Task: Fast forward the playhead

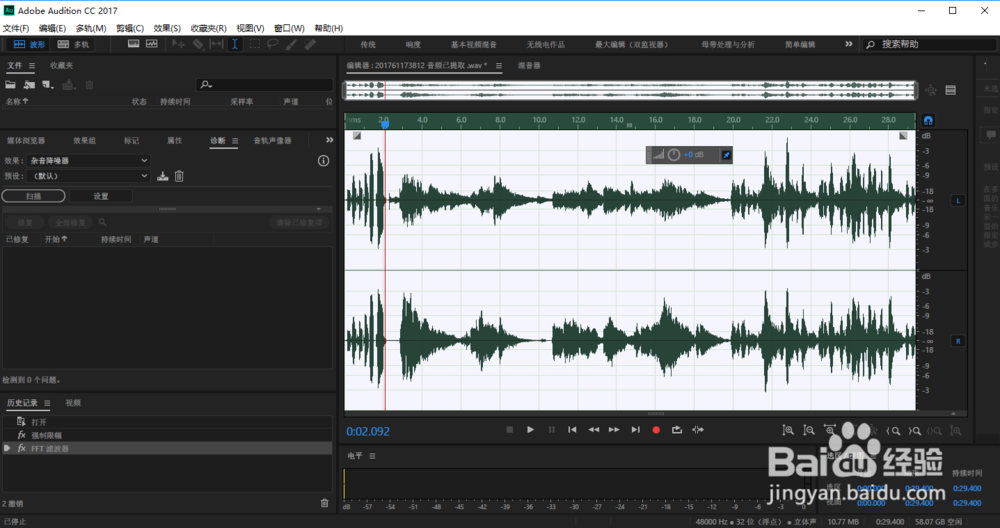Action: 614,430
